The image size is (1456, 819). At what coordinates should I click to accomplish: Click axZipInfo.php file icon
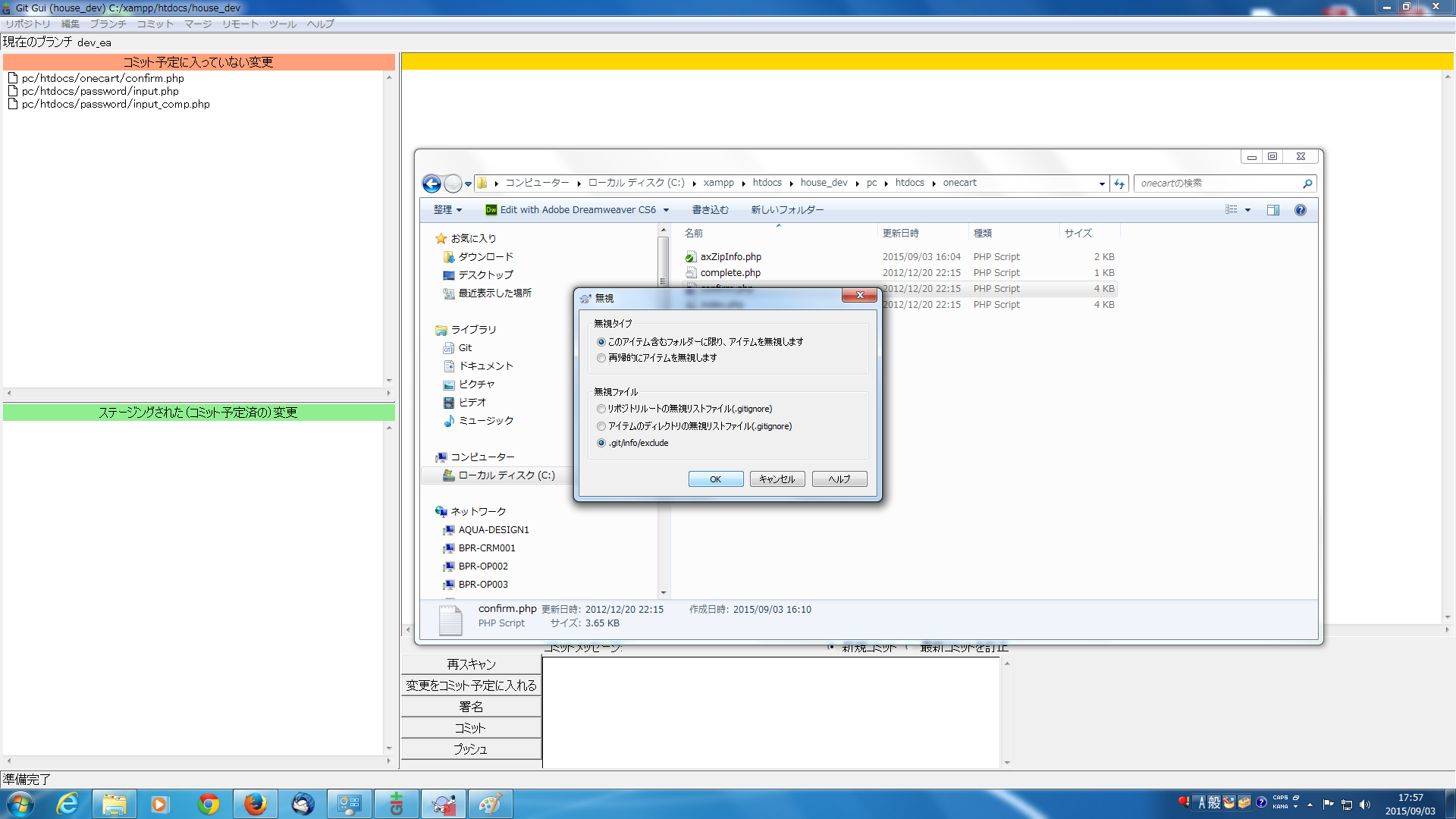coord(690,257)
